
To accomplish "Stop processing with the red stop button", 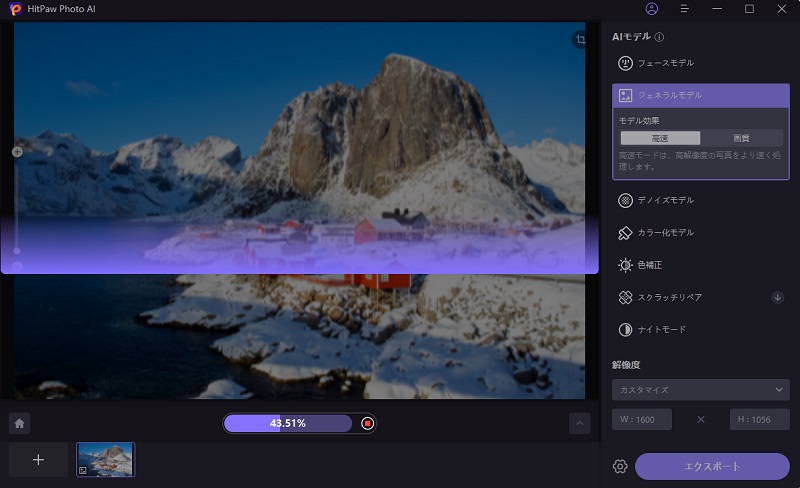I will click(368, 423).
